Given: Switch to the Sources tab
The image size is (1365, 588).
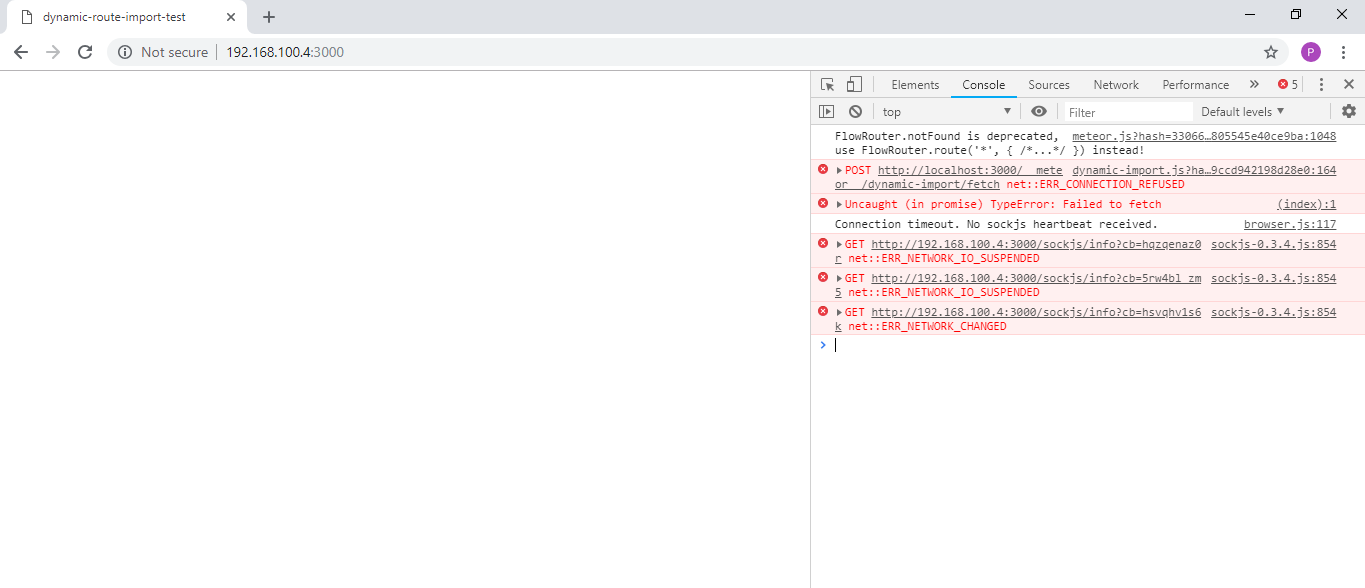Looking at the screenshot, I should click(1048, 85).
